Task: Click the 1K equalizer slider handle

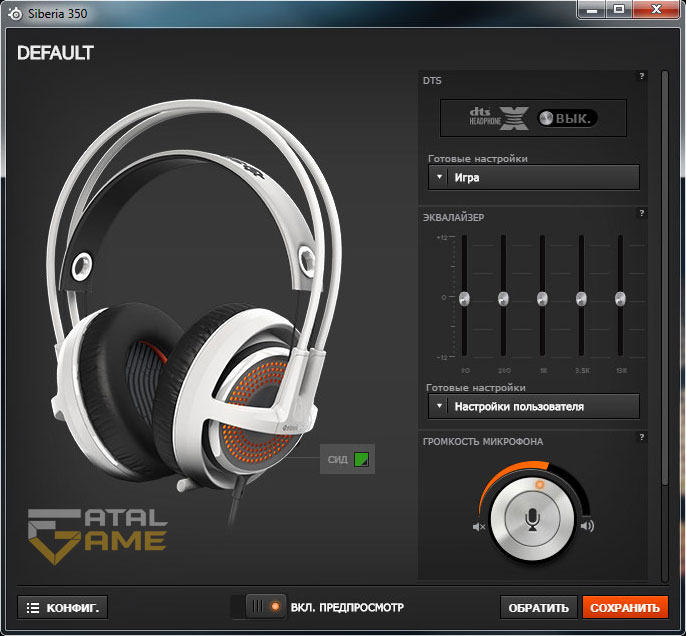Action: tap(542, 299)
